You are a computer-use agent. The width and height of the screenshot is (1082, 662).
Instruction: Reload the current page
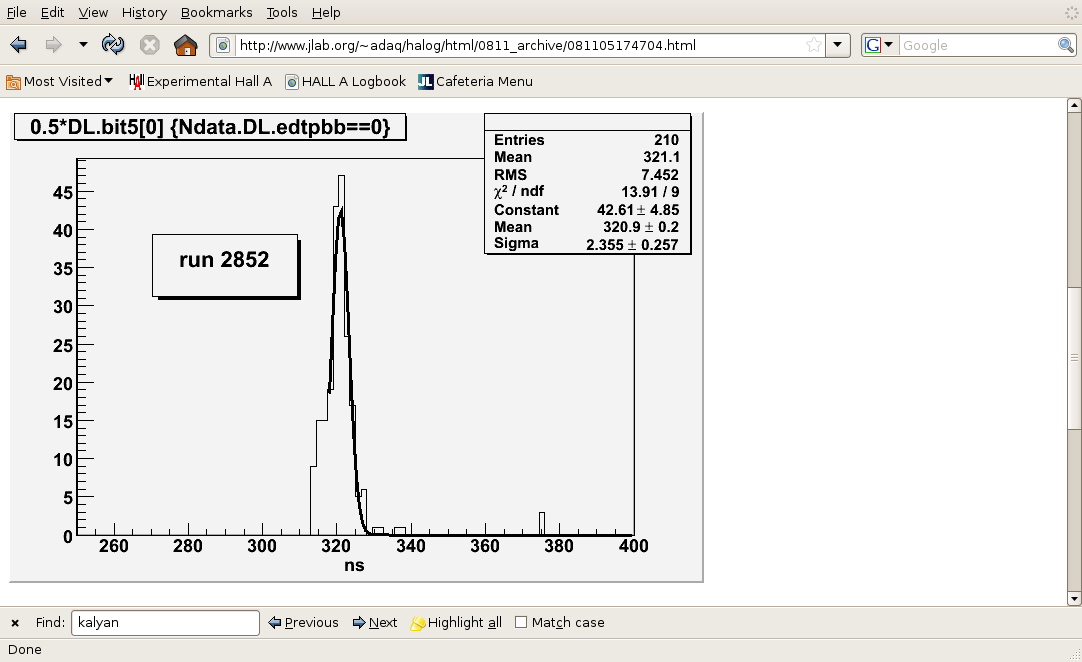coord(113,46)
